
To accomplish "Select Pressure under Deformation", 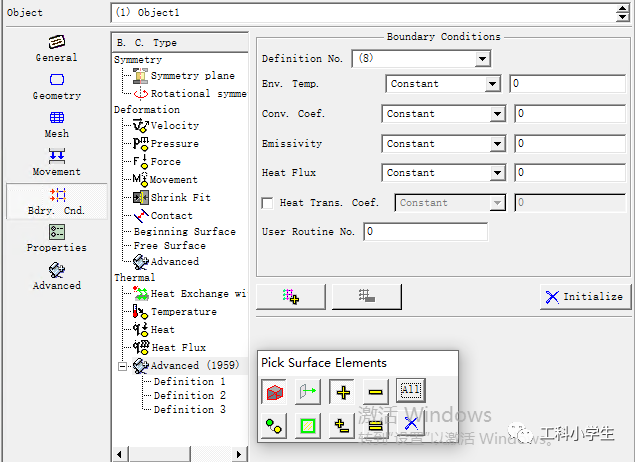I will (x=166, y=143).
